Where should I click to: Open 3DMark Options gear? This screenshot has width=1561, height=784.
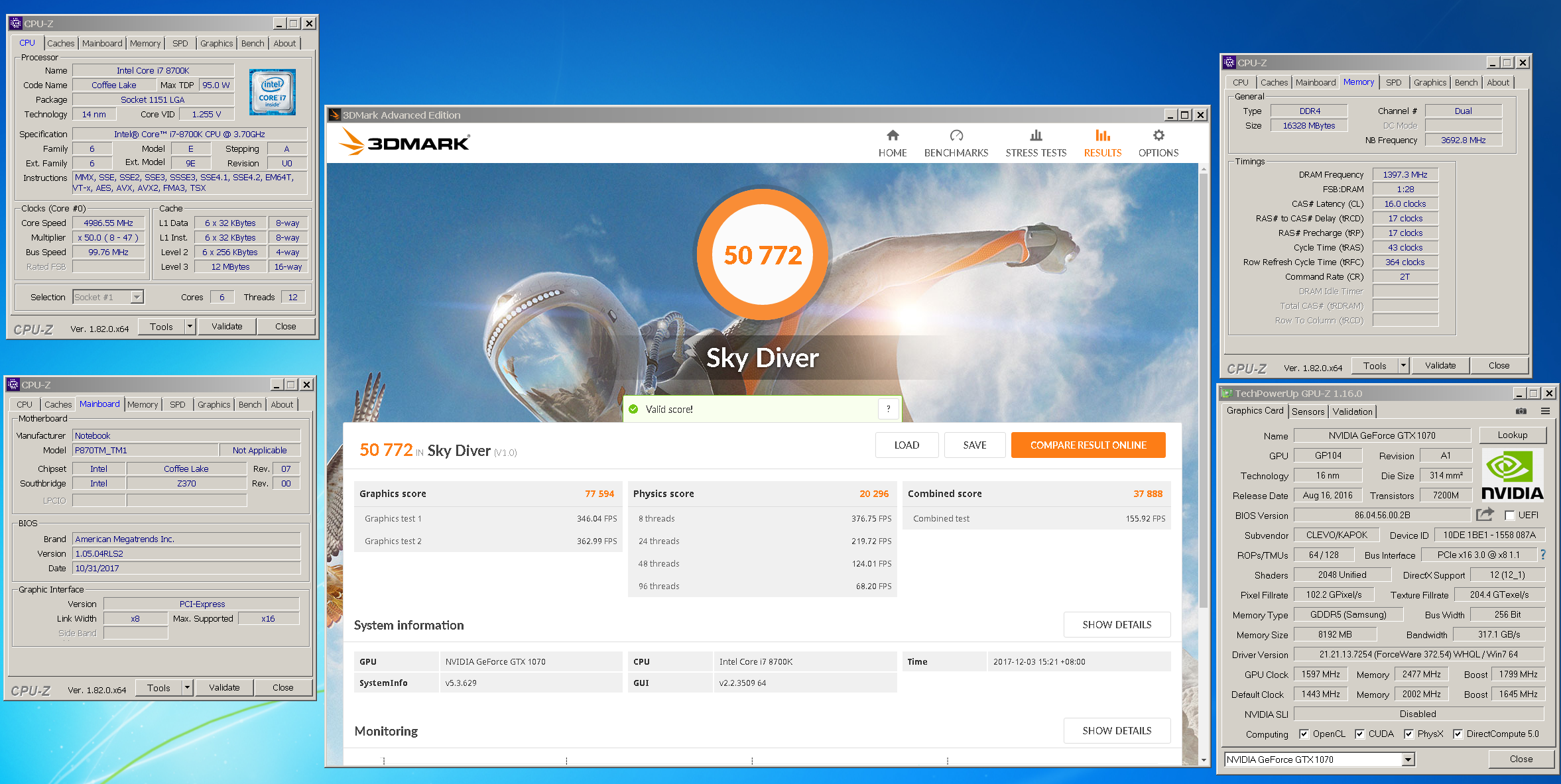[x=1158, y=143]
